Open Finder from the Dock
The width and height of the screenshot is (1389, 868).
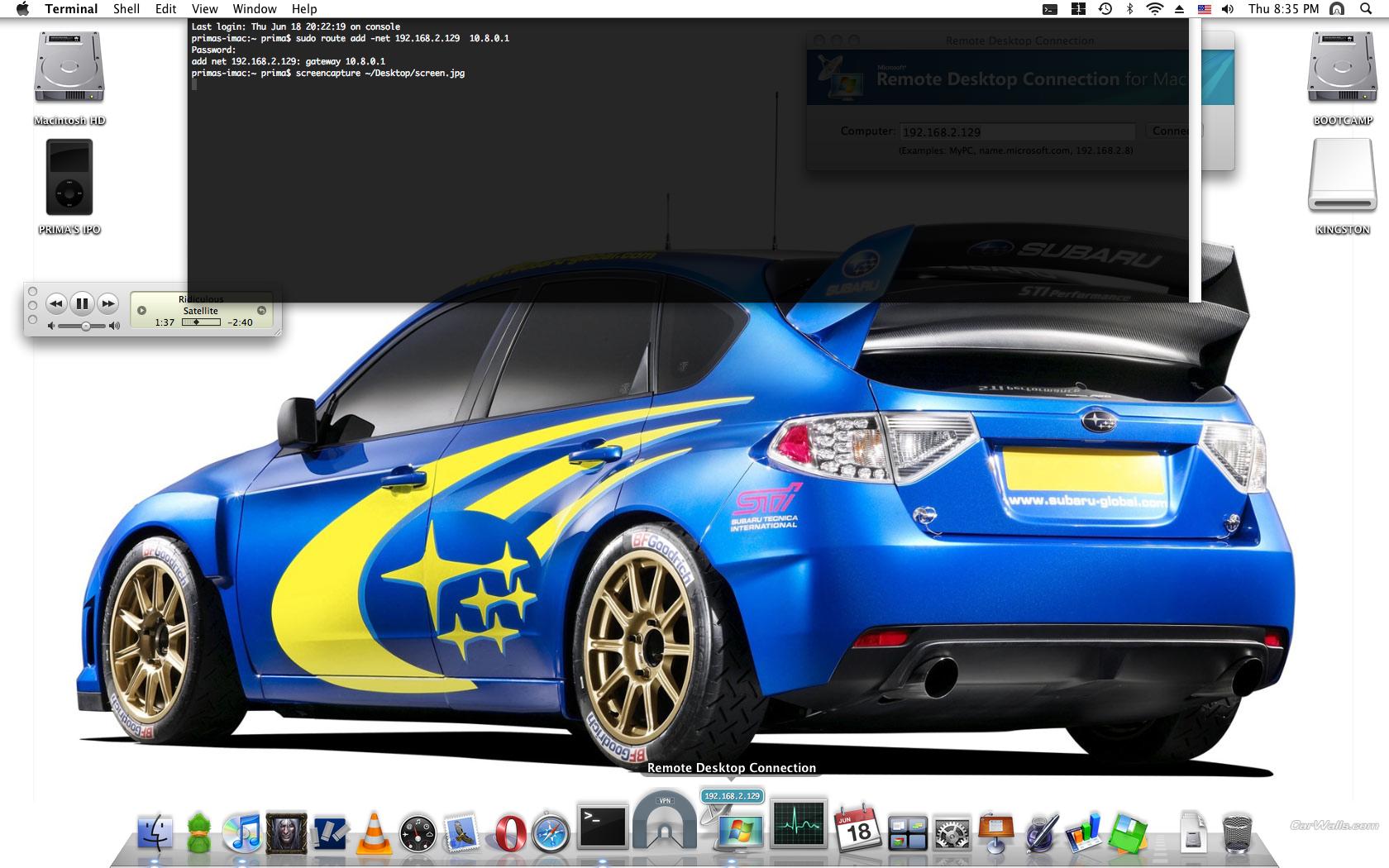[155, 832]
